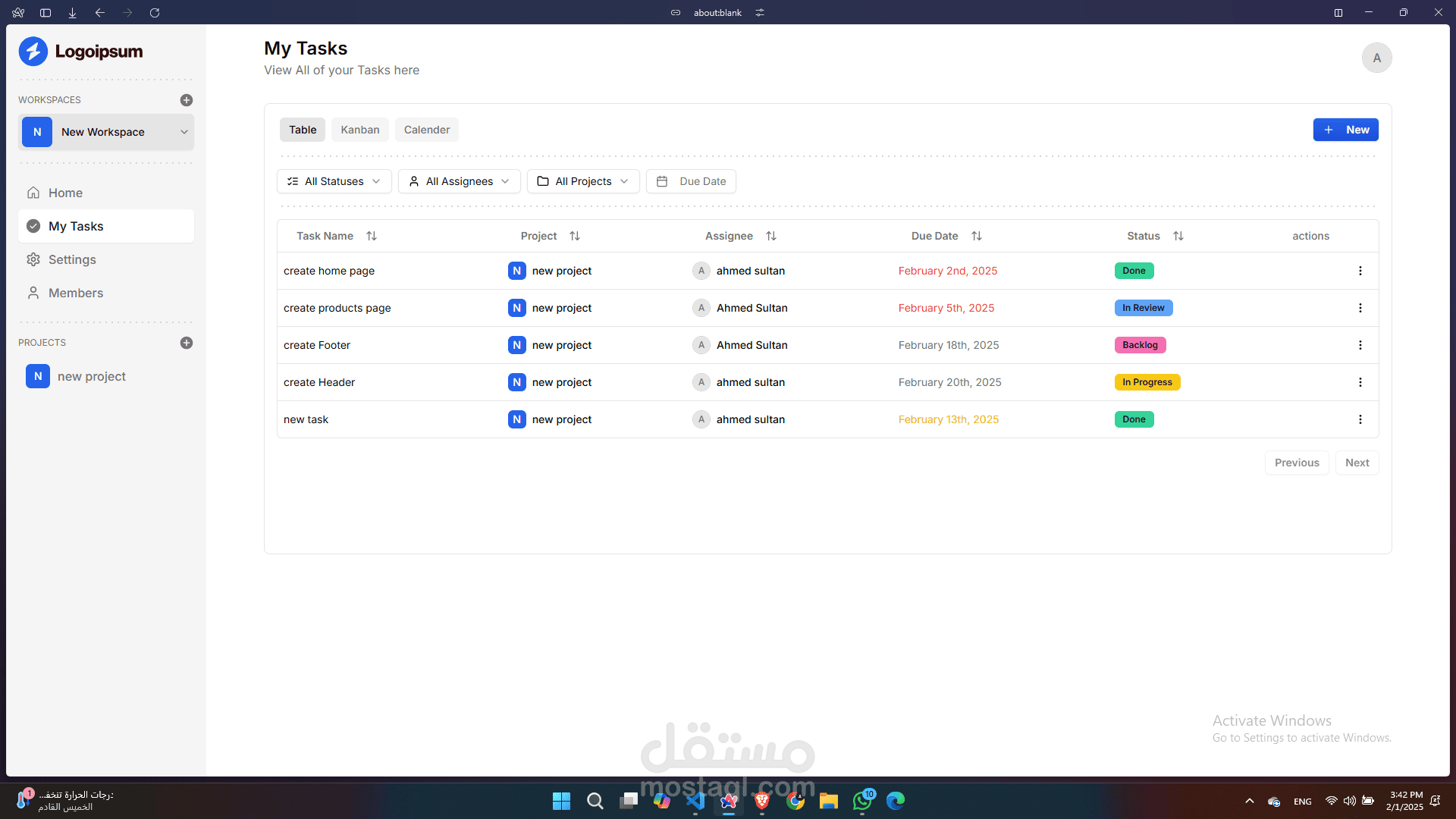This screenshot has height=819, width=1456.
Task: Add a new project with plus icon
Action: [x=187, y=343]
